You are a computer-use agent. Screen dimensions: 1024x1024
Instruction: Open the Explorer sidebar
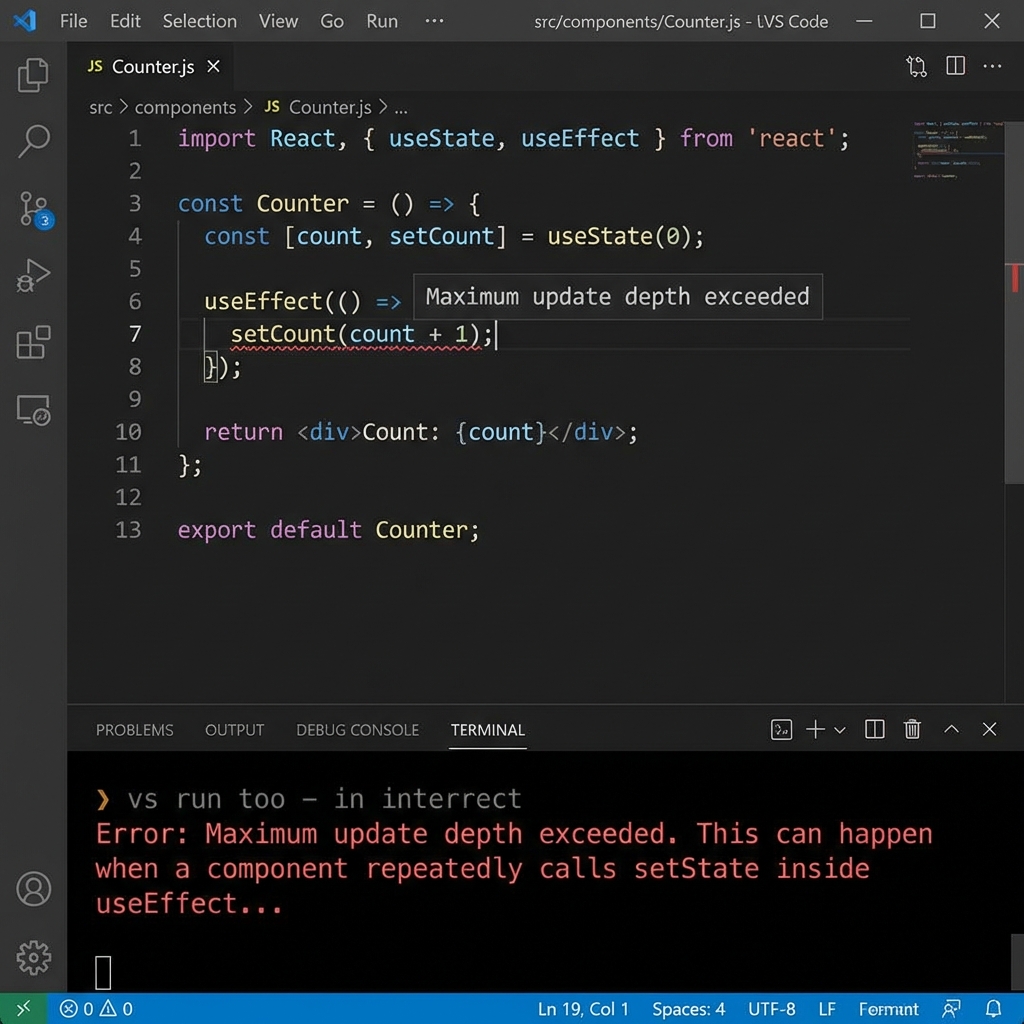point(34,75)
